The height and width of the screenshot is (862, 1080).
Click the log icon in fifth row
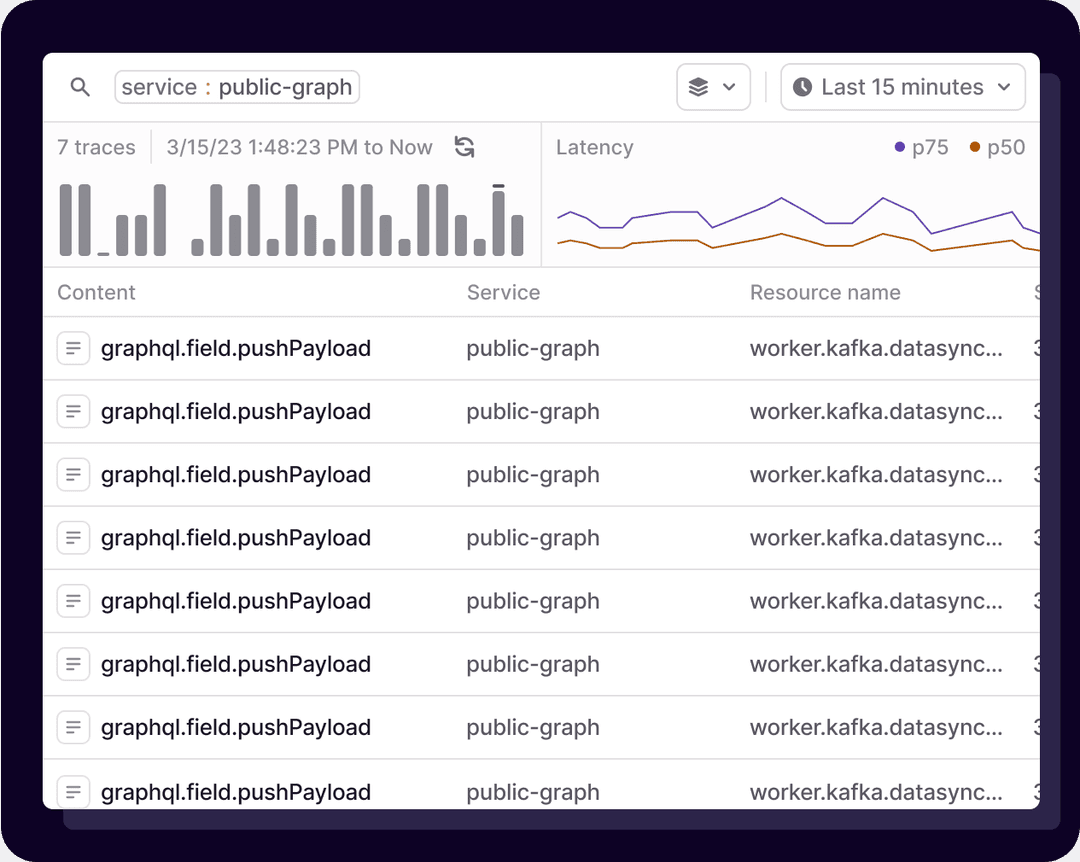(x=73, y=601)
